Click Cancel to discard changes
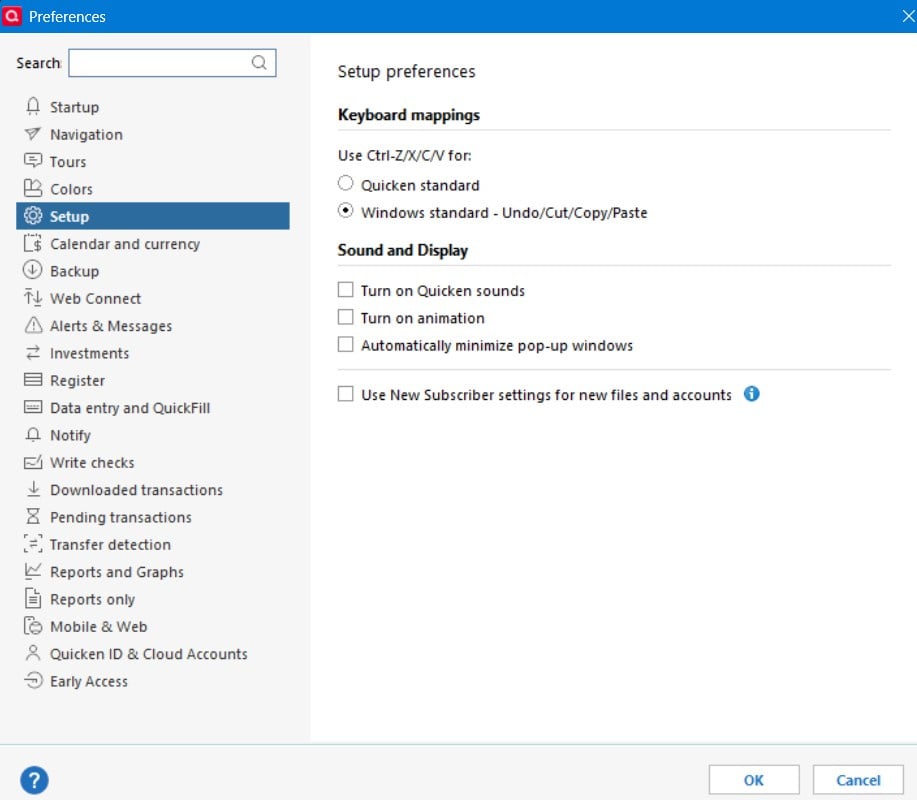This screenshot has width=917, height=800. coord(858,780)
